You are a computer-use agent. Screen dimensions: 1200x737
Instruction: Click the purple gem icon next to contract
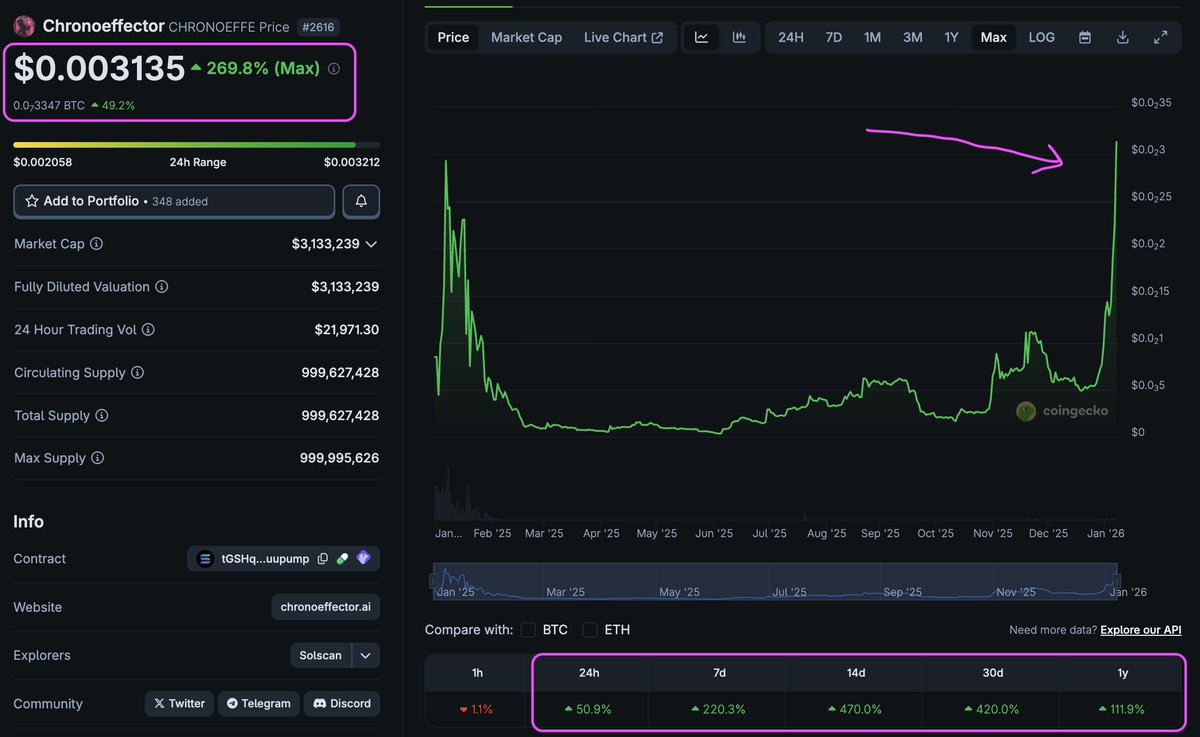(363, 559)
